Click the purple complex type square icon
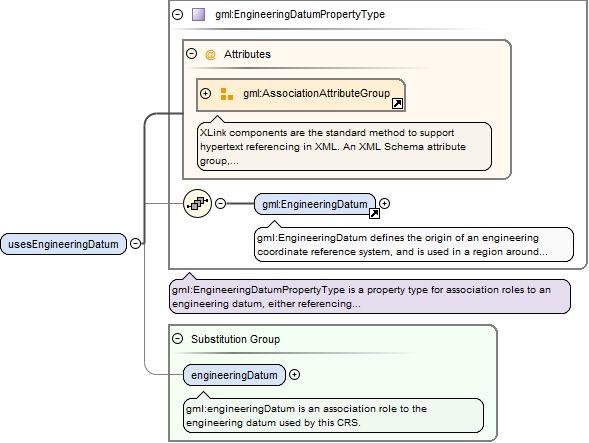This screenshot has width=589, height=443. click(198, 15)
